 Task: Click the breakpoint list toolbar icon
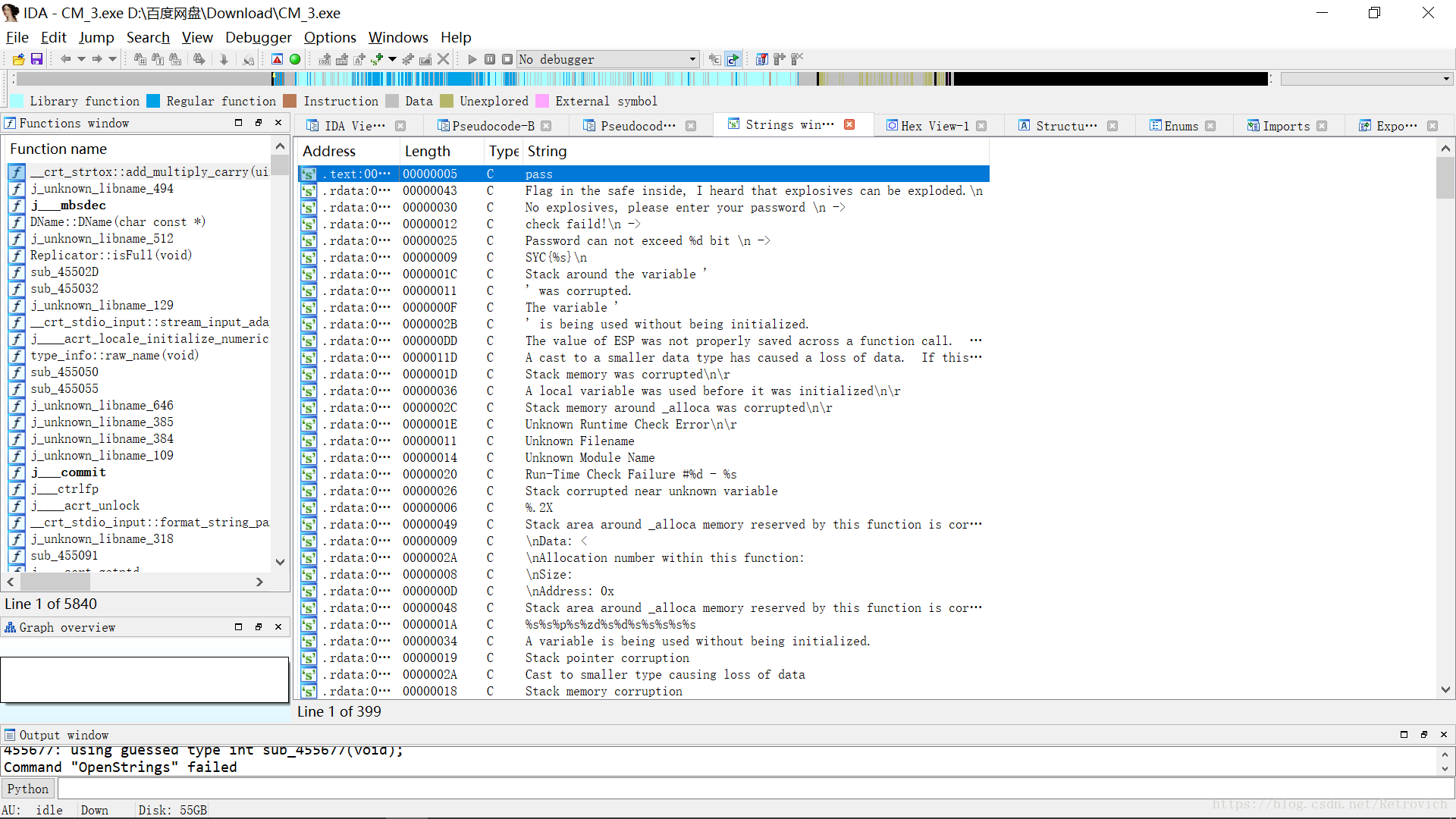pyautogui.click(x=762, y=59)
